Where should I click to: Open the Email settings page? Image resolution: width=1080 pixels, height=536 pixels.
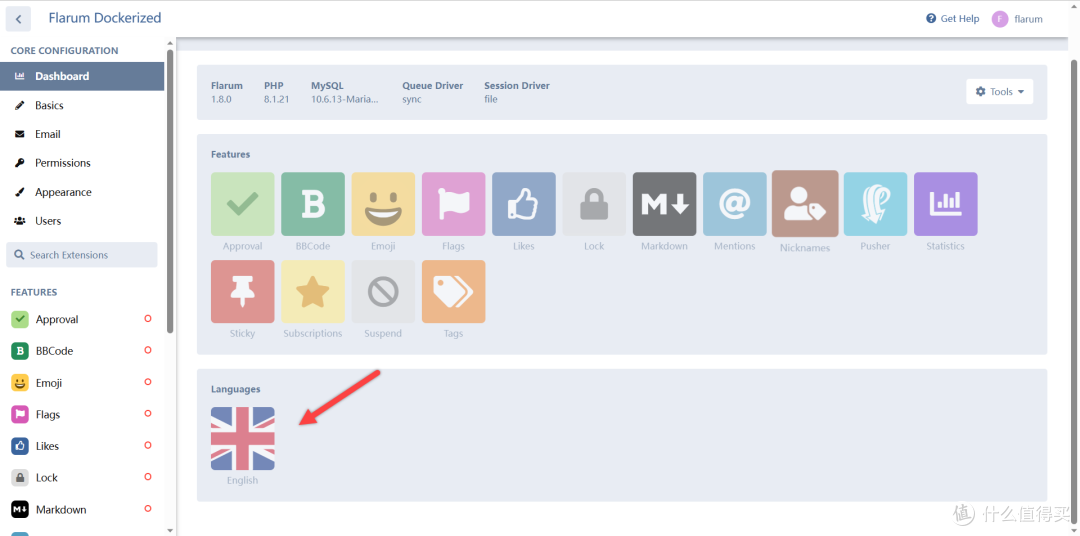pos(82,134)
